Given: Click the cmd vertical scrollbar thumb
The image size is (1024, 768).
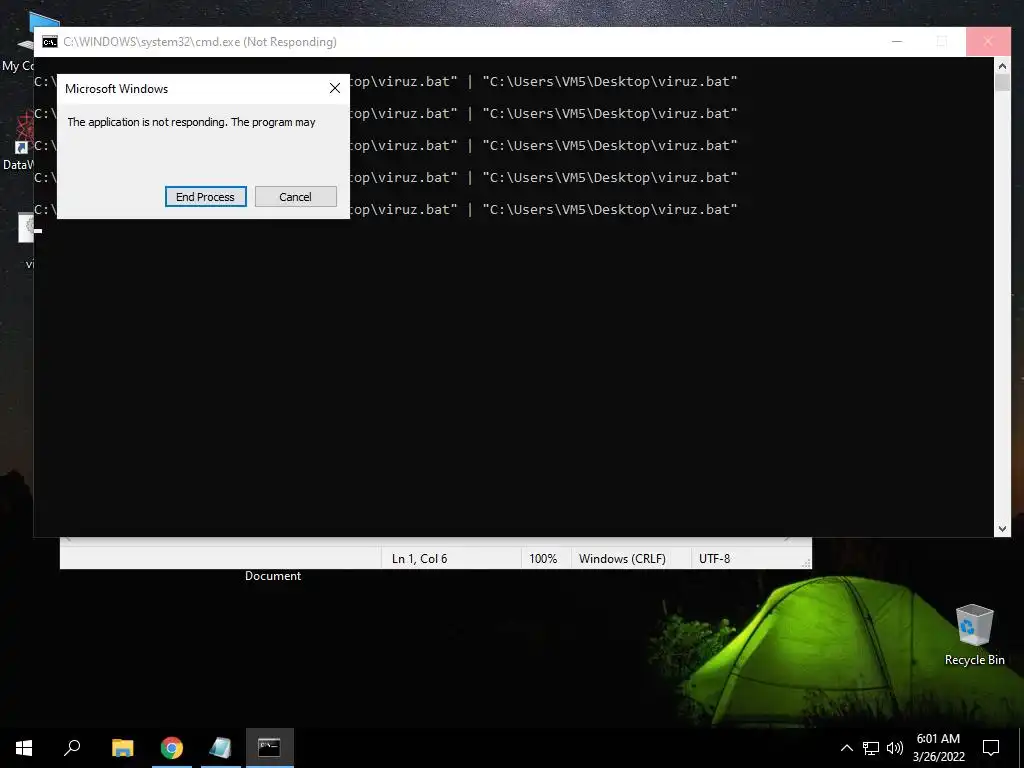Looking at the screenshot, I should tap(1002, 83).
